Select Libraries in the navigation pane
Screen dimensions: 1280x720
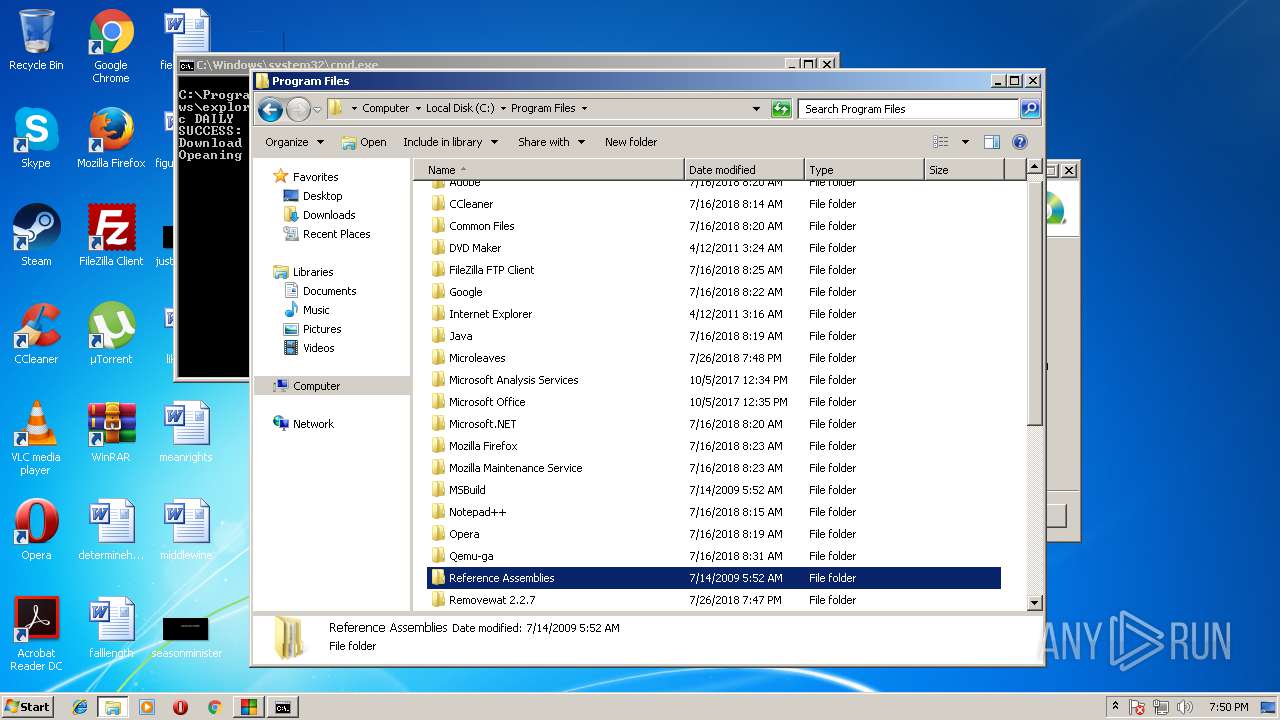313,272
